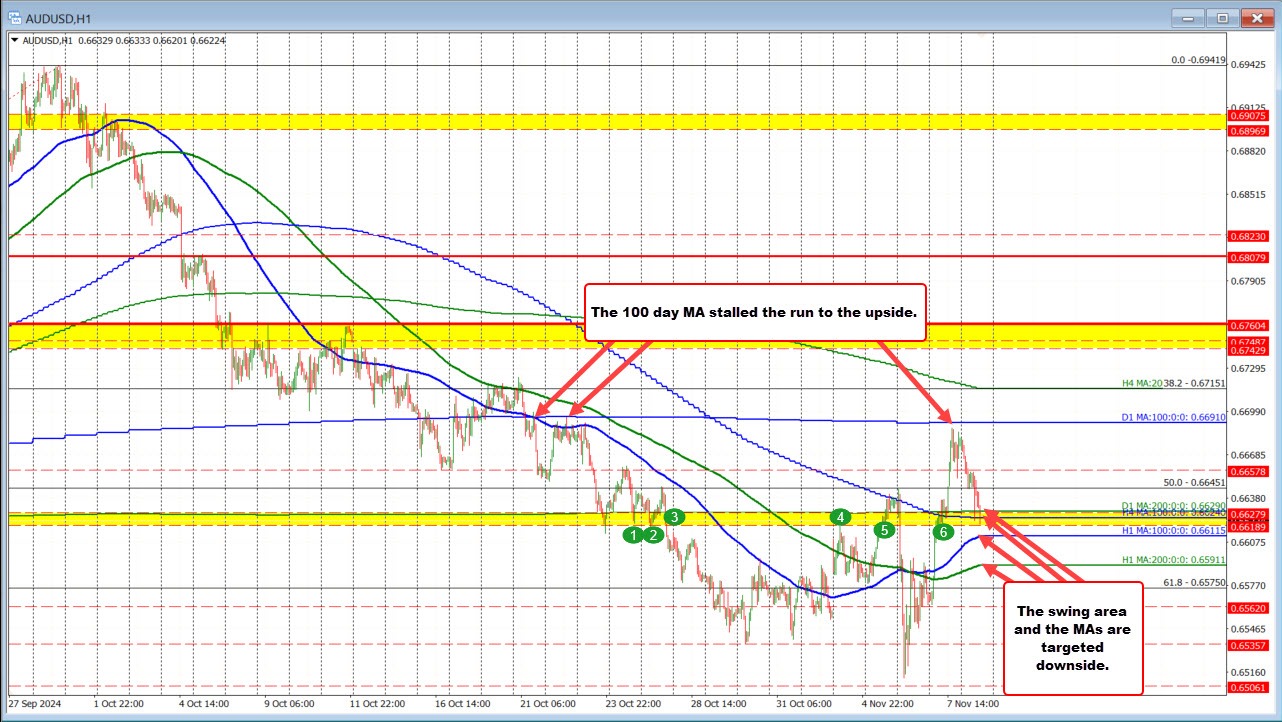Click the green marker numbered 1
The image size is (1282, 722).
[632, 536]
